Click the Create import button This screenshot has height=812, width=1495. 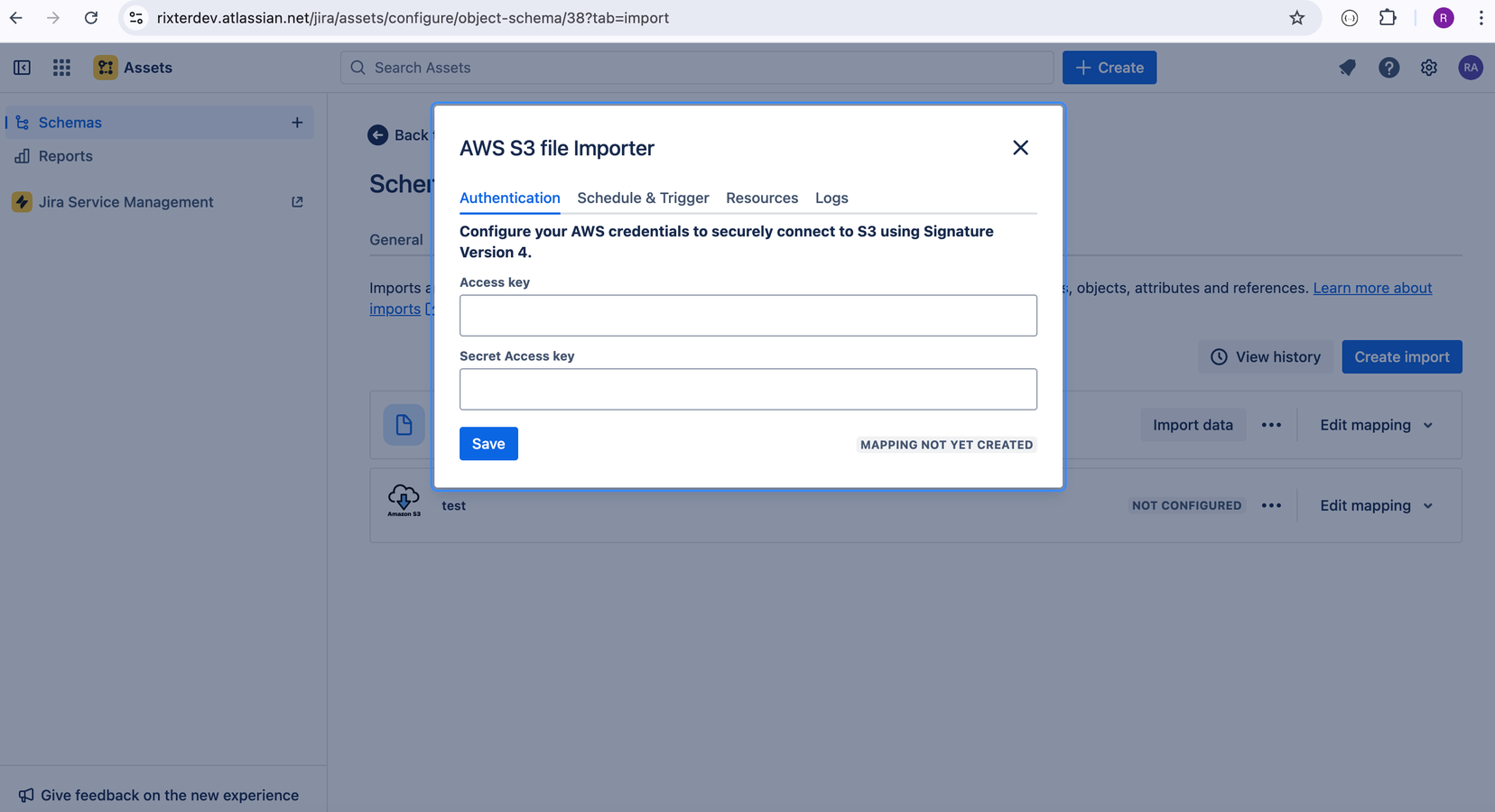tap(1402, 357)
